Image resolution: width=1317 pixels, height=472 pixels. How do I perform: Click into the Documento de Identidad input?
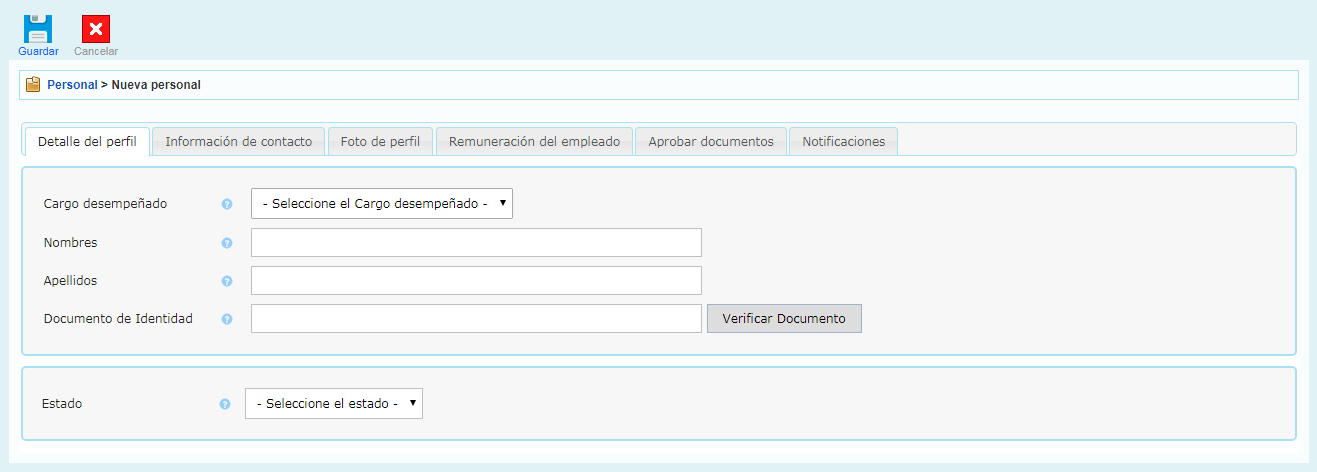(476, 319)
